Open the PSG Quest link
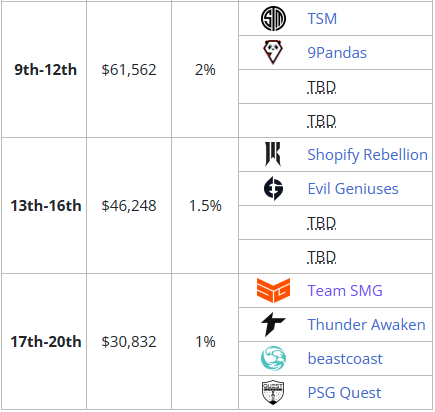 (x=344, y=393)
